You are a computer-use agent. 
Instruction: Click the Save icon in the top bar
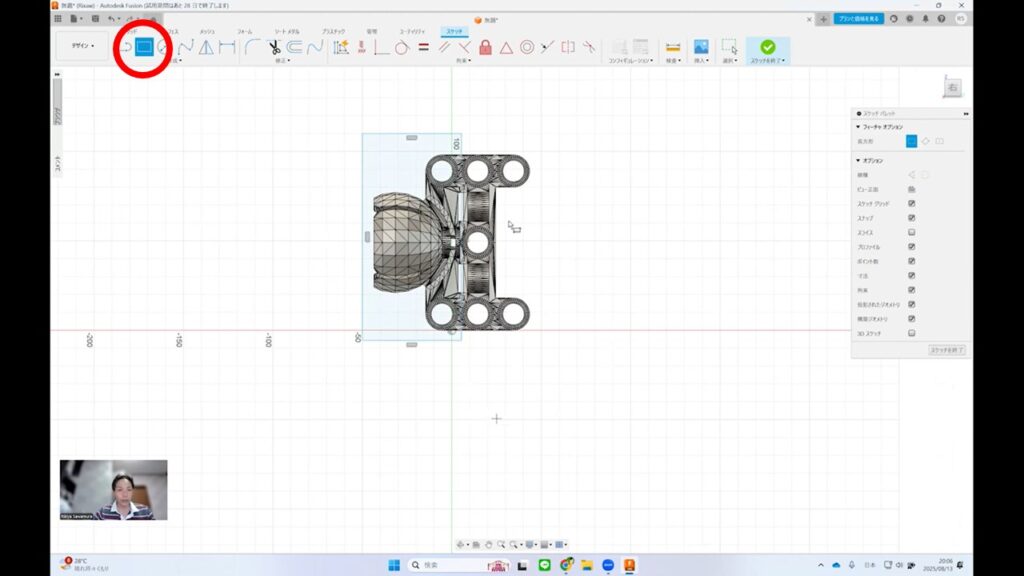click(95, 19)
